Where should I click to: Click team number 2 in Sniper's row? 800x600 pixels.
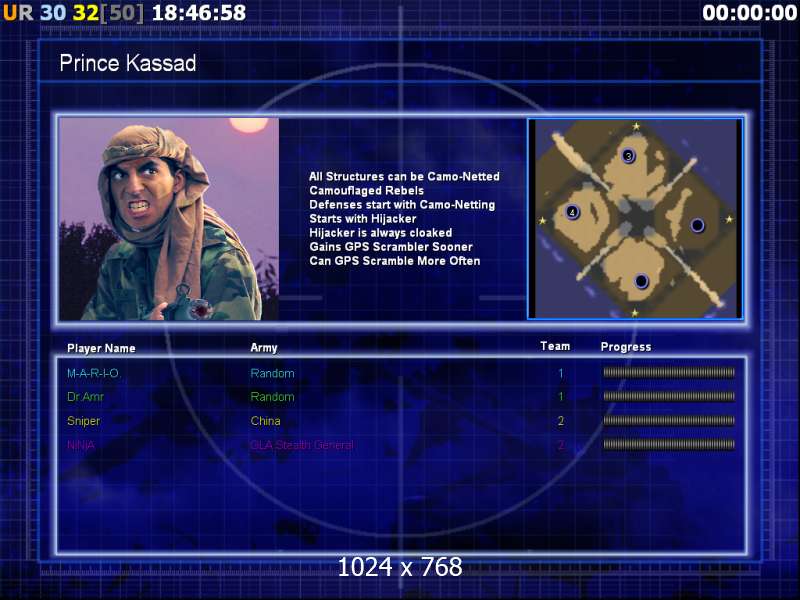coord(561,421)
